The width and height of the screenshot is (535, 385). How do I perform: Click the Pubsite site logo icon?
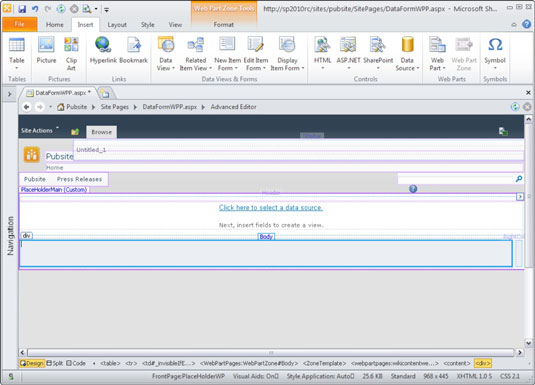tap(32, 155)
